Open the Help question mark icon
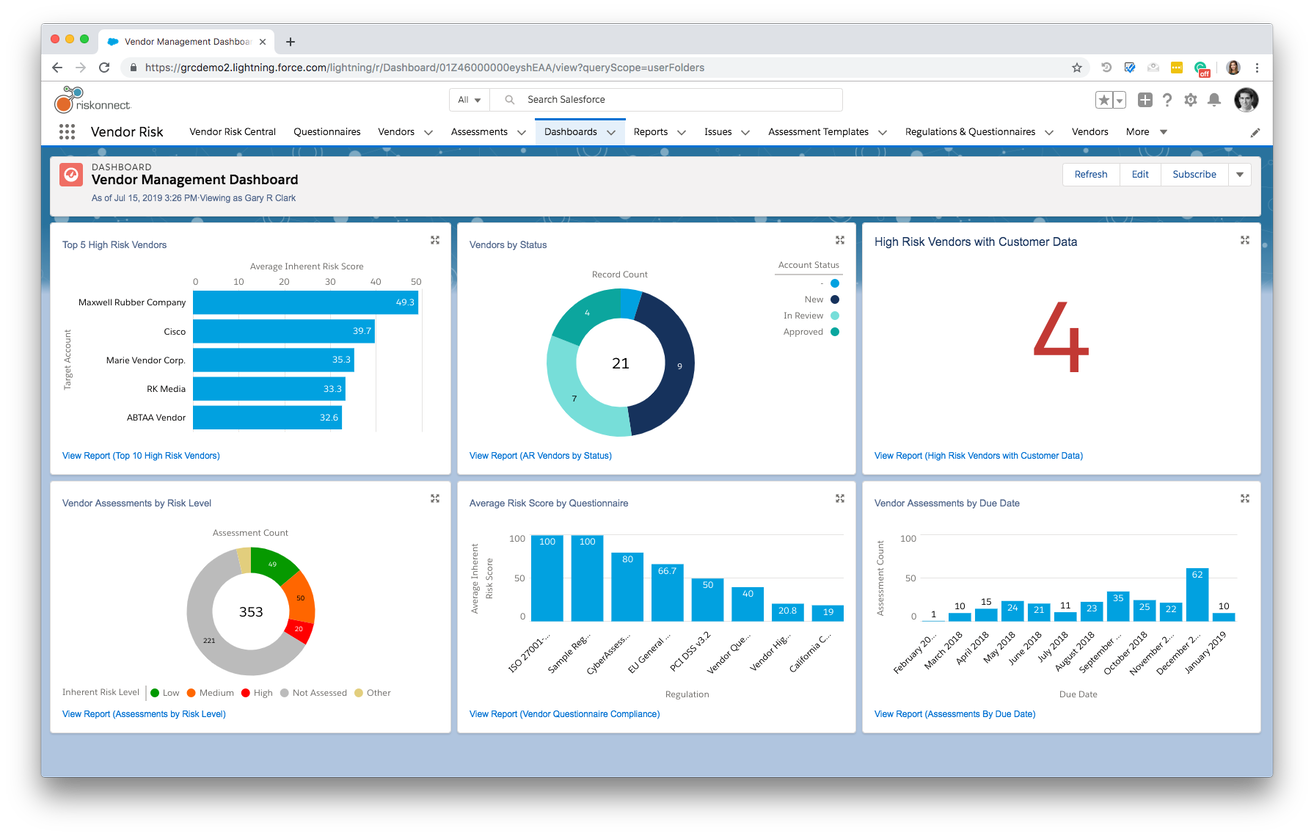Screen dimensions: 1314x836 (1167, 100)
